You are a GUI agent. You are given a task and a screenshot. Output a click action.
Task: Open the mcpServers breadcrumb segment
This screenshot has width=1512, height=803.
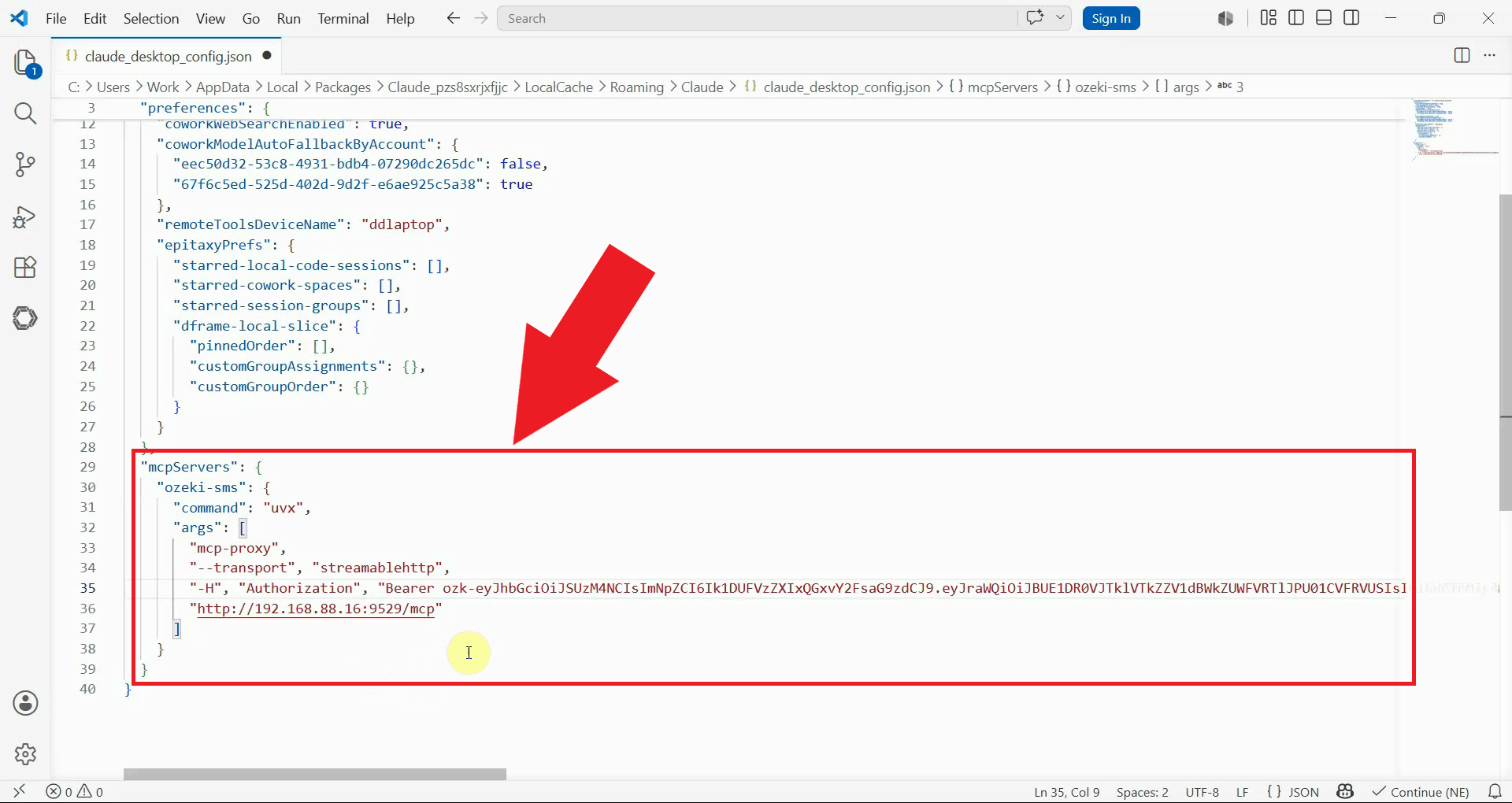tap(994, 87)
